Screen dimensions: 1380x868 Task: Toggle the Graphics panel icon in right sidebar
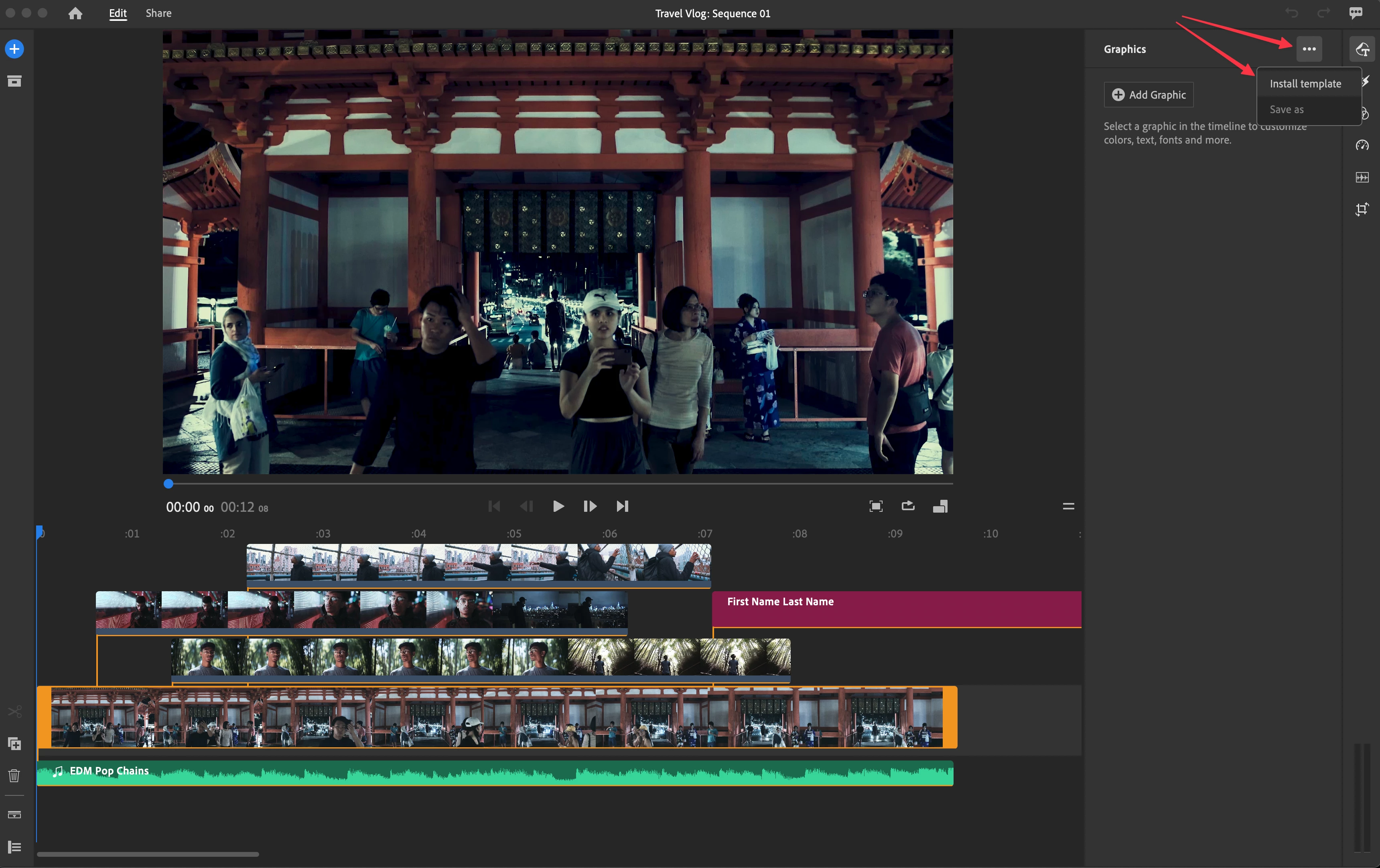pos(1362,49)
